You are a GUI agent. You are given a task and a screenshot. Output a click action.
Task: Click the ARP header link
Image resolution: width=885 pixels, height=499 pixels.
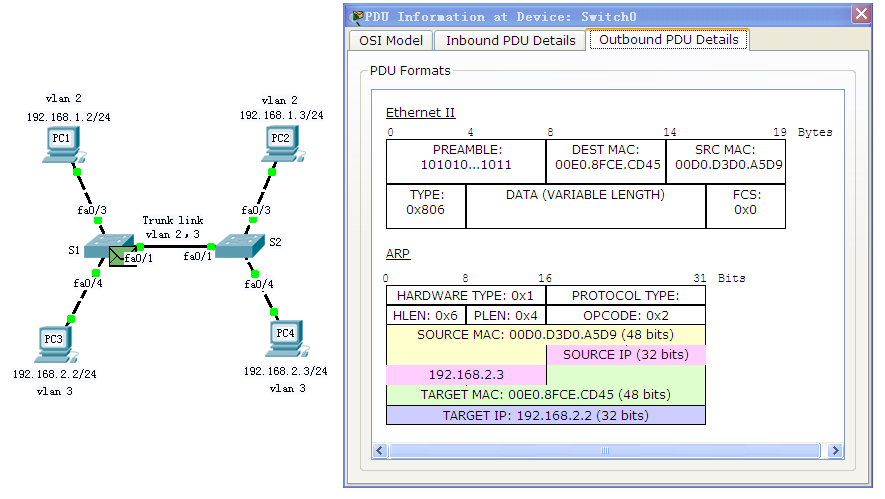398,254
